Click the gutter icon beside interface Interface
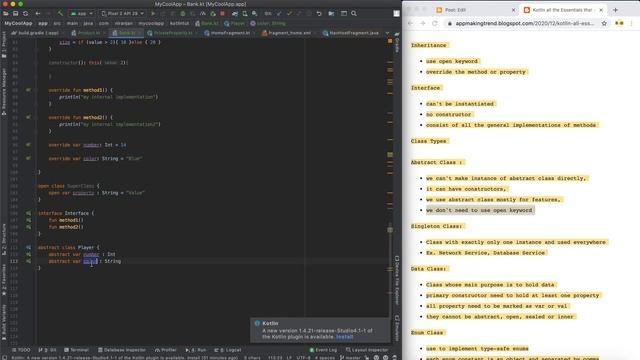The height and width of the screenshot is (360, 640). pyautogui.click(x=28, y=213)
